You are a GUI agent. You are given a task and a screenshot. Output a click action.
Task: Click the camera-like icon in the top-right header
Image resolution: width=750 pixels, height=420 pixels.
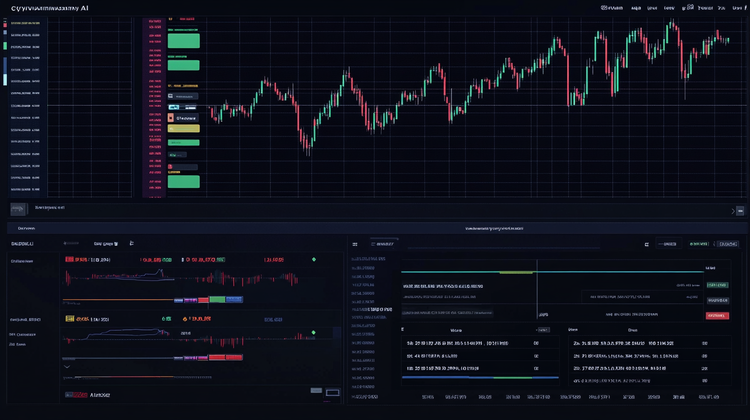690,7
